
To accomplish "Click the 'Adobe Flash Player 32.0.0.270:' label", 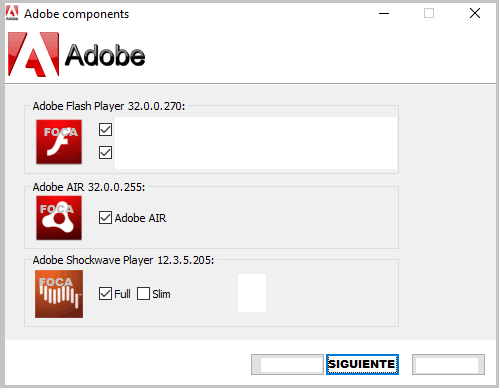I will 109,106.
